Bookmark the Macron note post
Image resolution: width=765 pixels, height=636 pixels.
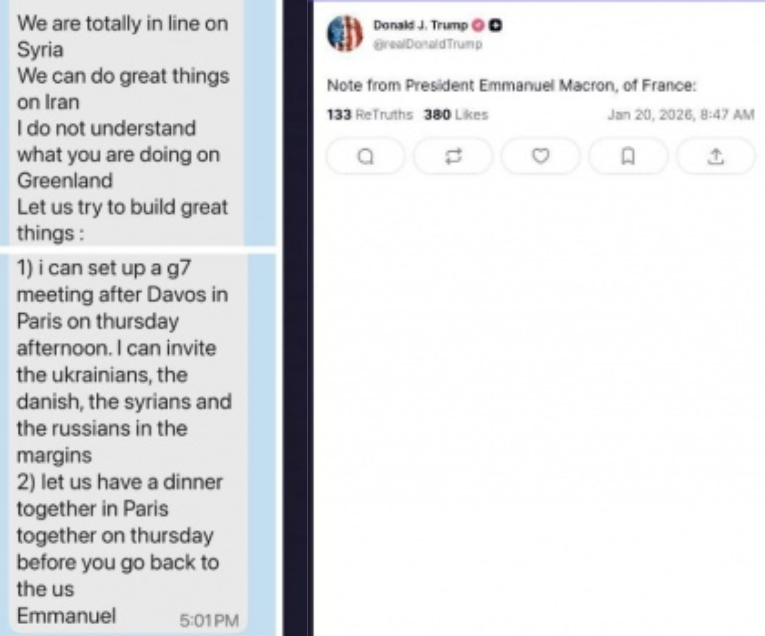[628, 156]
